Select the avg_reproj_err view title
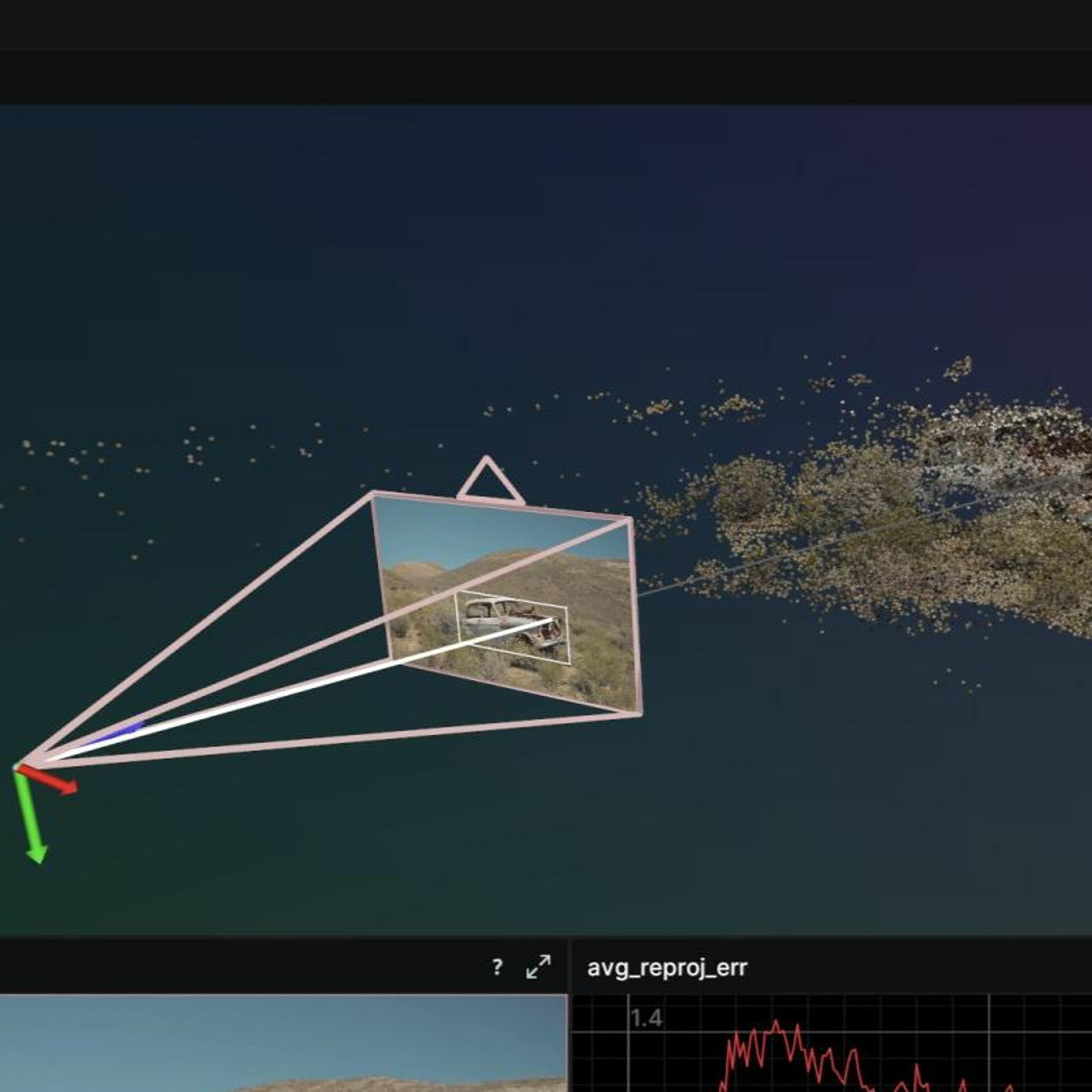This screenshot has height=1092, width=1092. pyautogui.click(x=667, y=968)
